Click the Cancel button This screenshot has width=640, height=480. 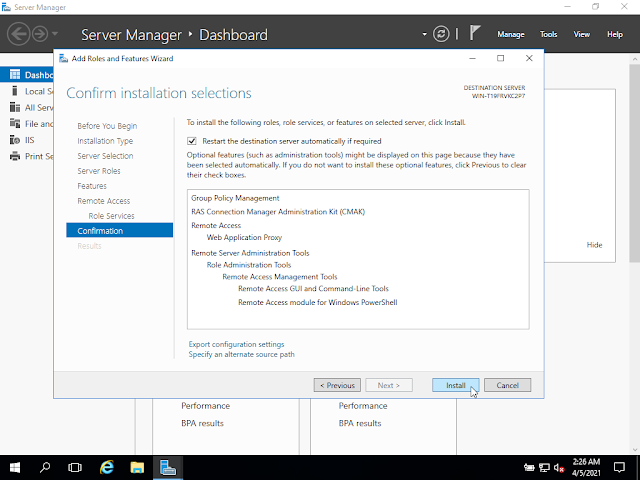(507, 385)
